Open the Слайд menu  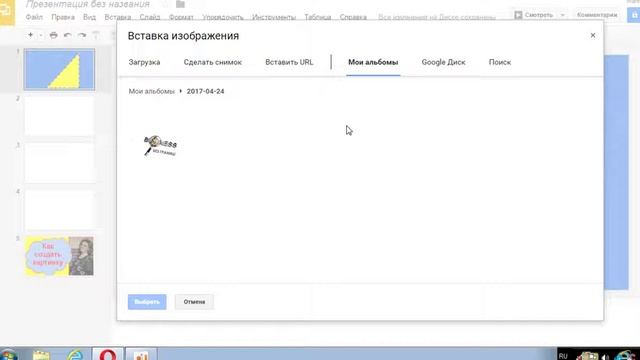(150, 17)
